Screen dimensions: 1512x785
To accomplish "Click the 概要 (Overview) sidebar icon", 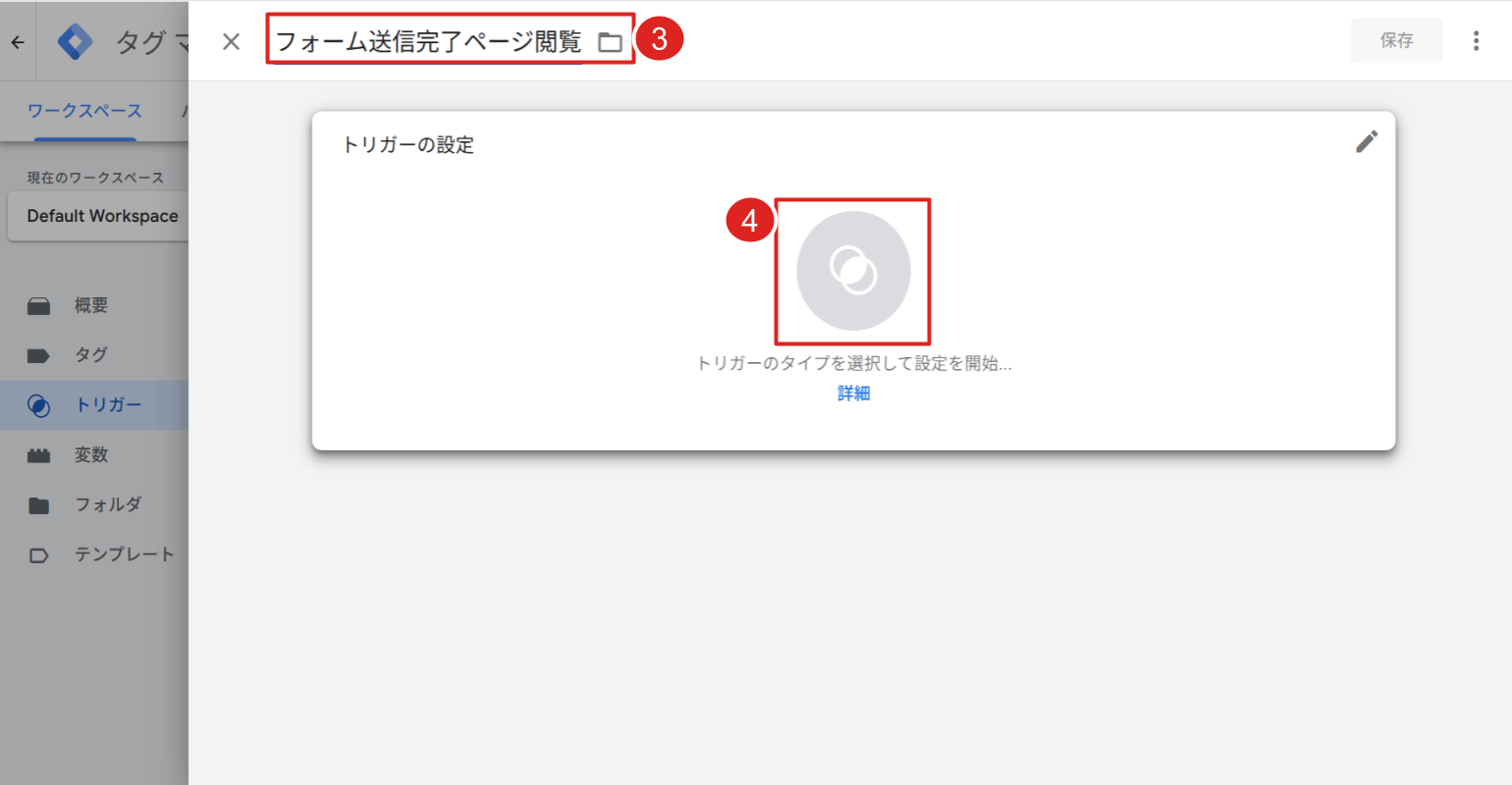I will (39, 305).
